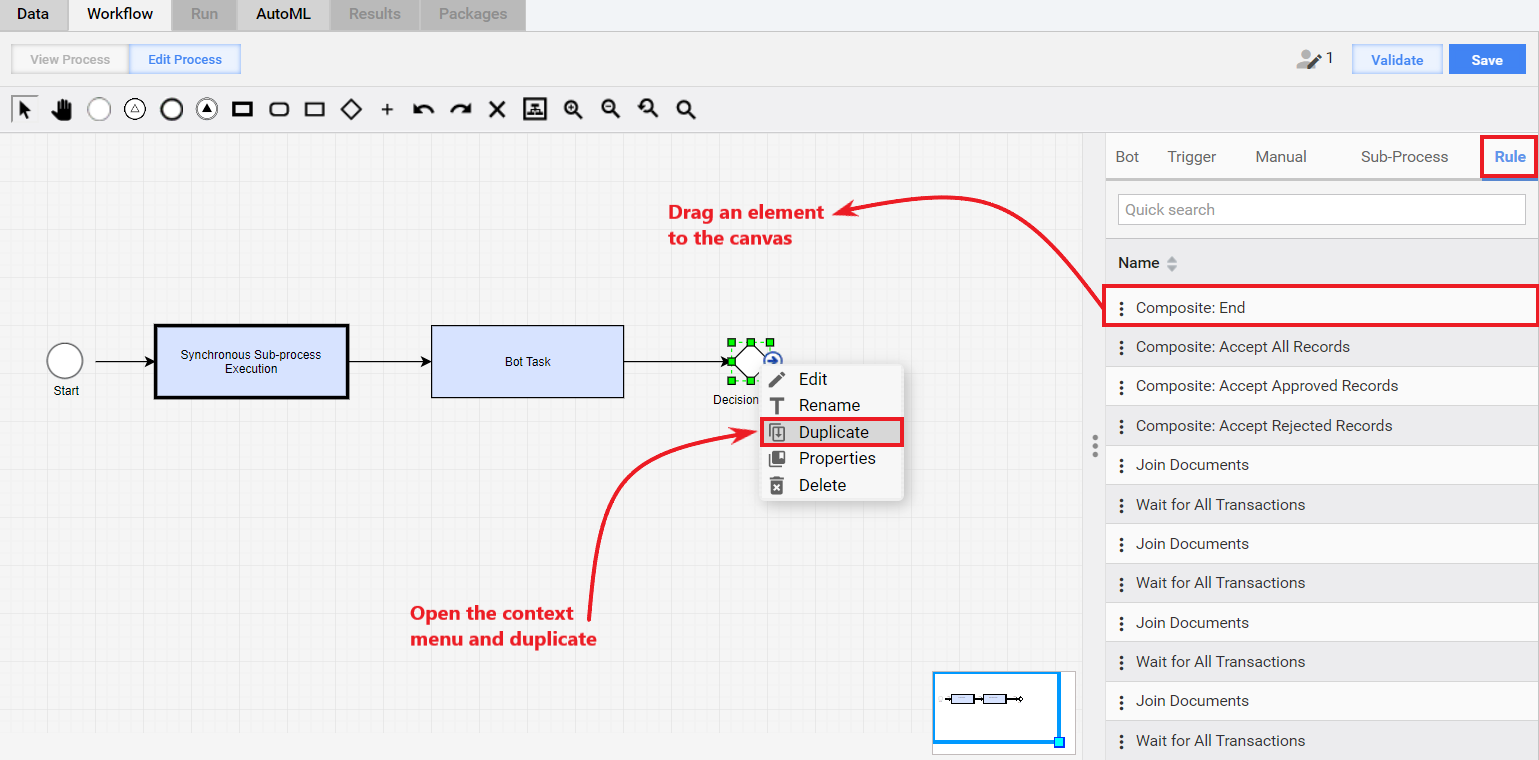Click the user editing count icon
Screen dimensions: 1539x760
tap(1309, 59)
